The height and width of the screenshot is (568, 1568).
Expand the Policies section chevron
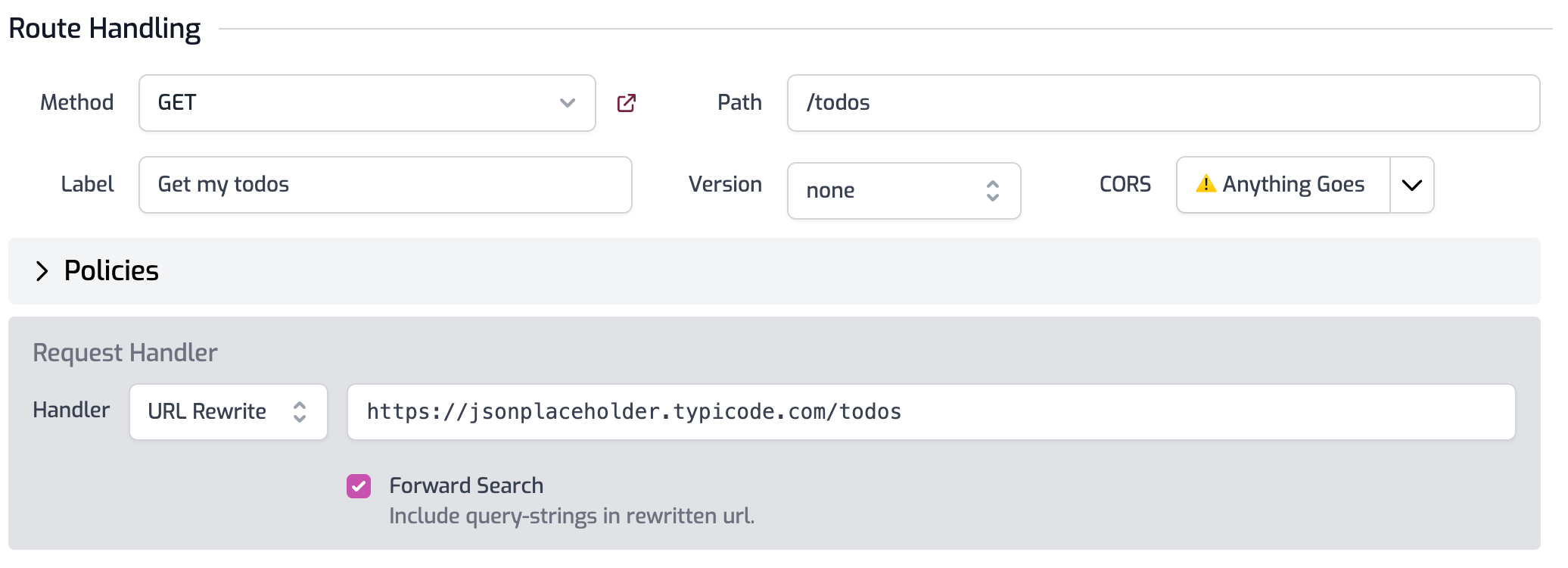click(42, 271)
